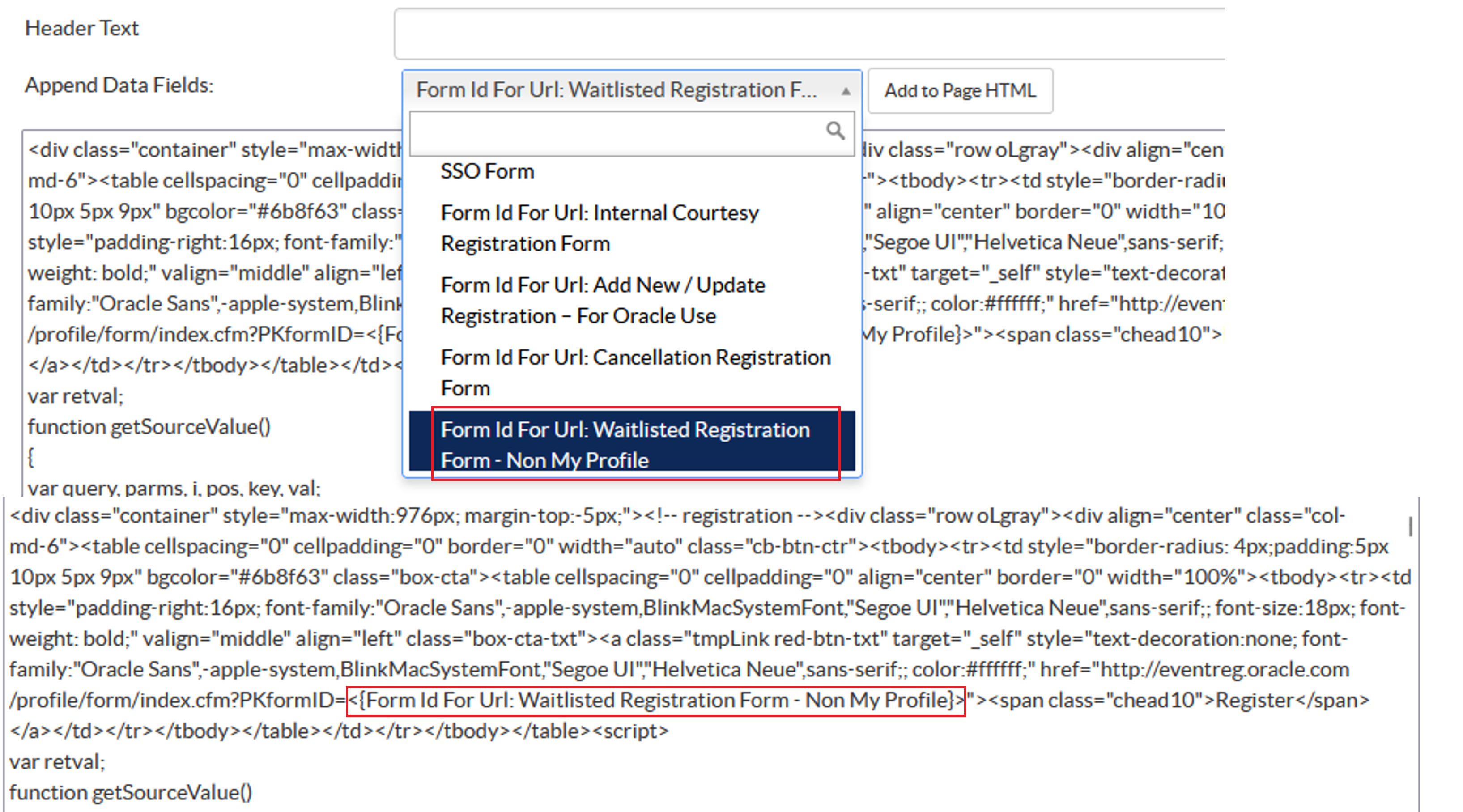Screen dimensions: 1463x812
Task: Click 'function getSourceValue()' line in lower editor
Action: 131,793
